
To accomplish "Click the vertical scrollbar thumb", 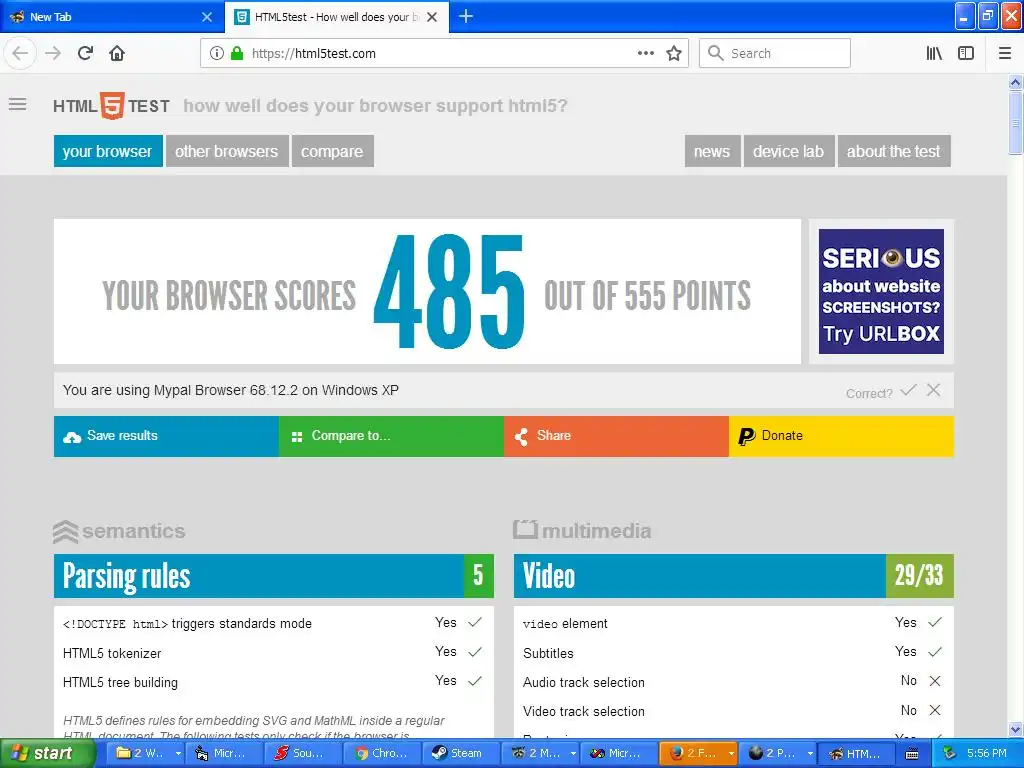I will pos(1015,123).
